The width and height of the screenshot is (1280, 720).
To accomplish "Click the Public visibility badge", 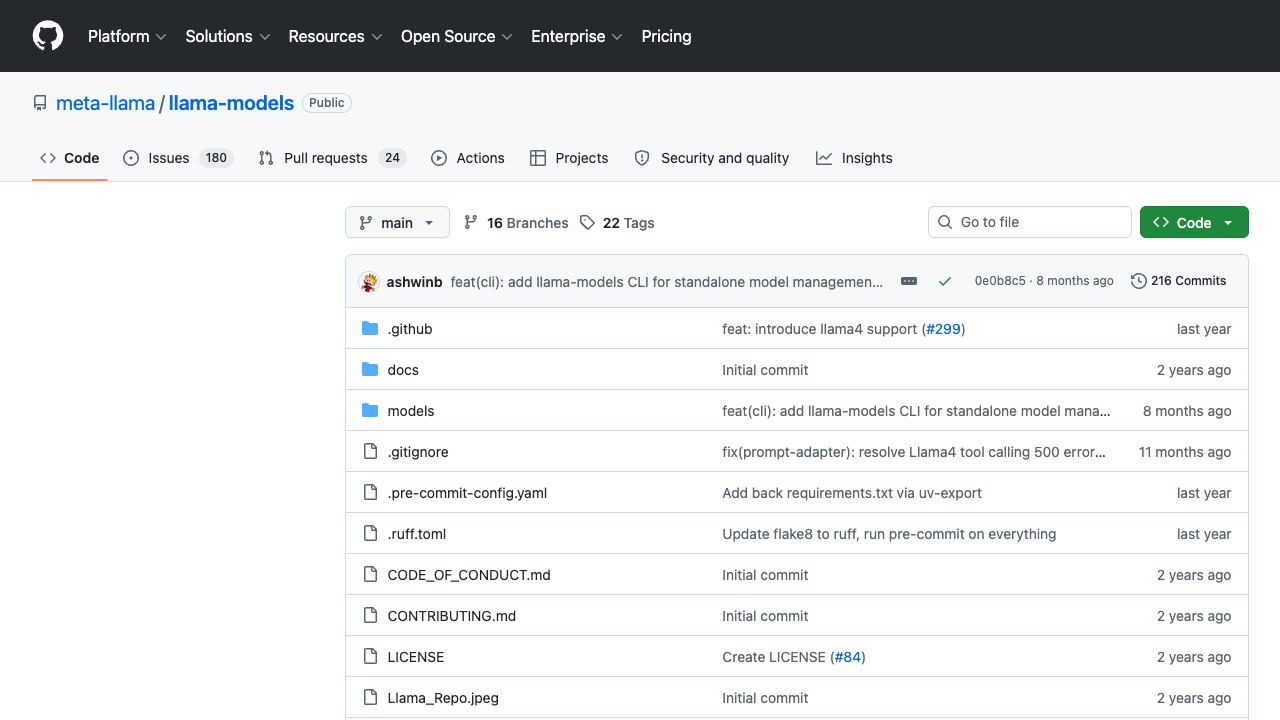I will click(327, 103).
